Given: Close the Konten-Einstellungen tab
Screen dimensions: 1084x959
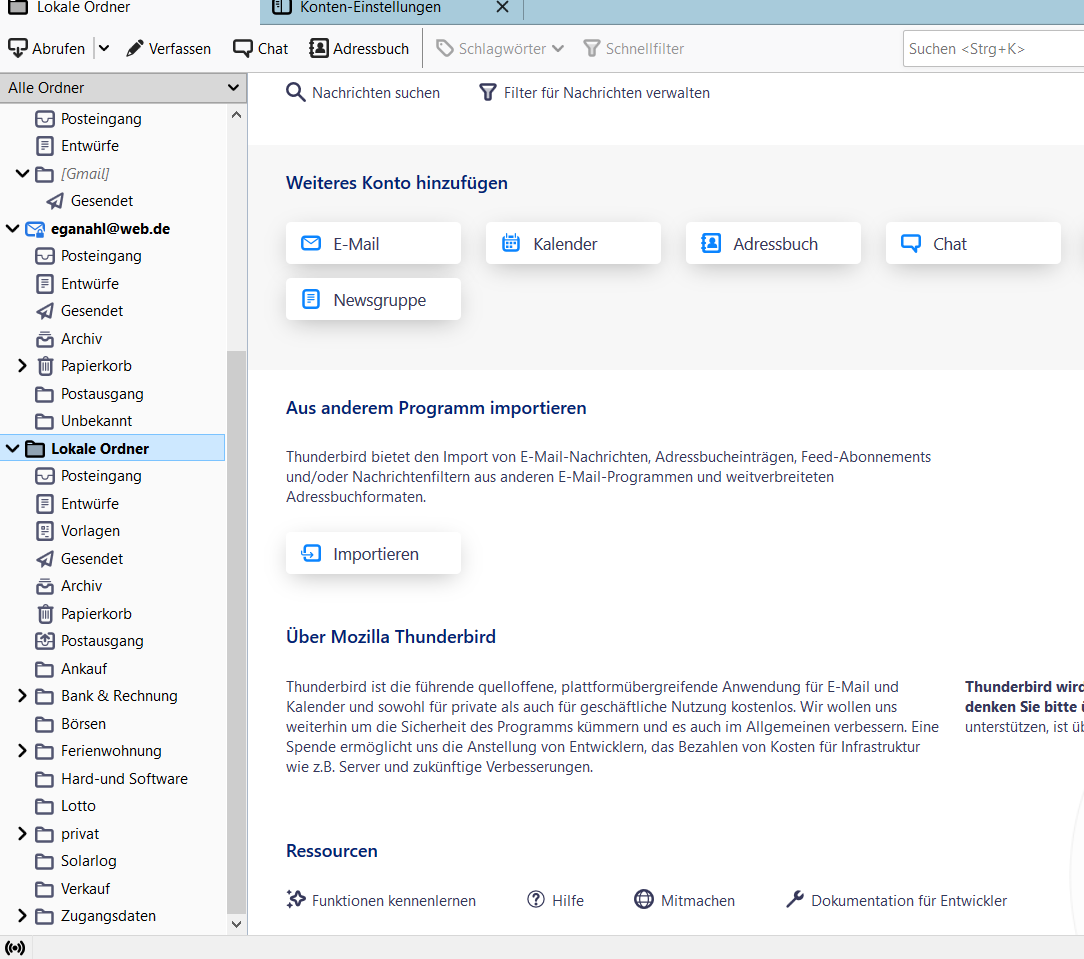Looking at the screenshot, I should tap(503, 8).
